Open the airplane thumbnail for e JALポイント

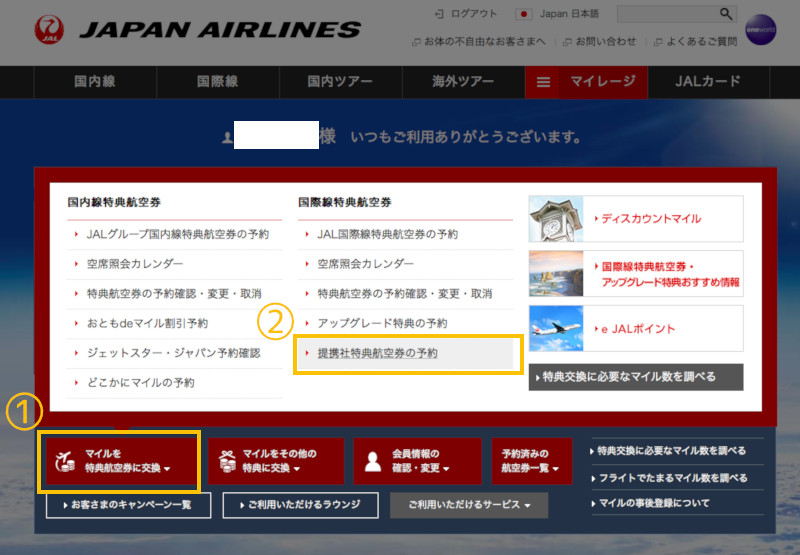click(556, 328)
